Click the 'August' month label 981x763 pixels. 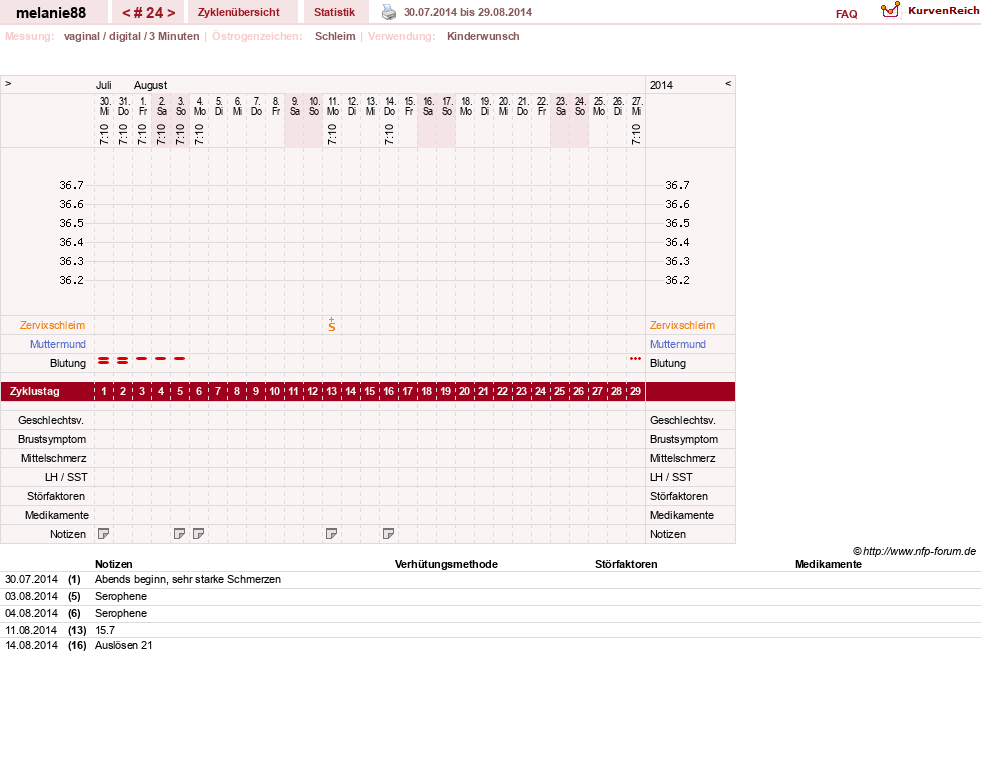pos(150,85)
